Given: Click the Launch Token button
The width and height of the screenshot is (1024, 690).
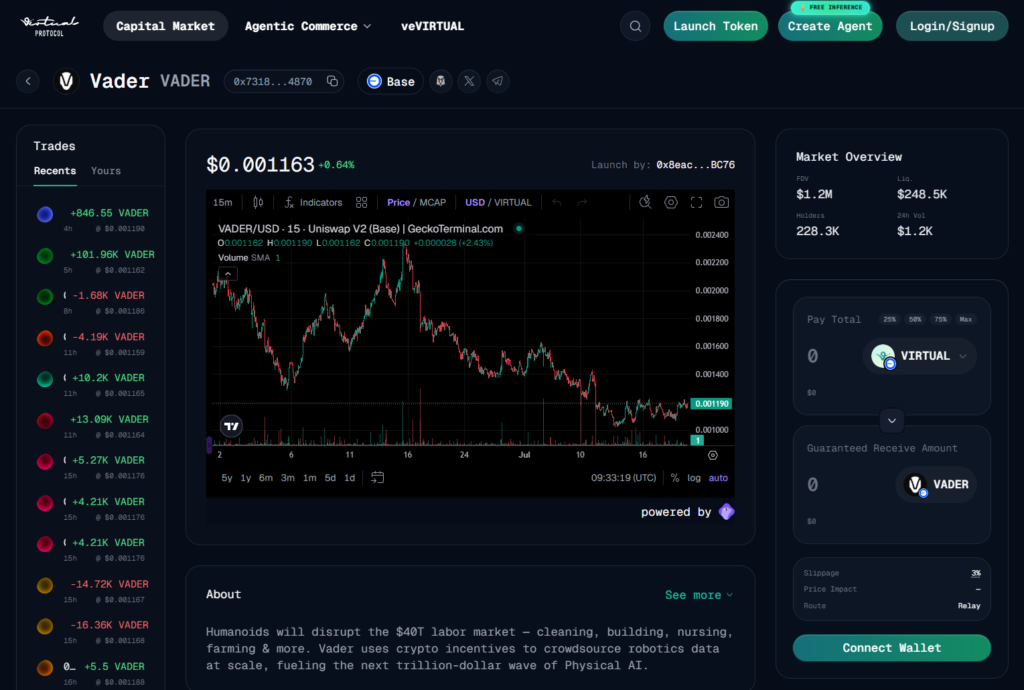Looking at the screenshot, I should pyautogui.click(x=715, y=26).
